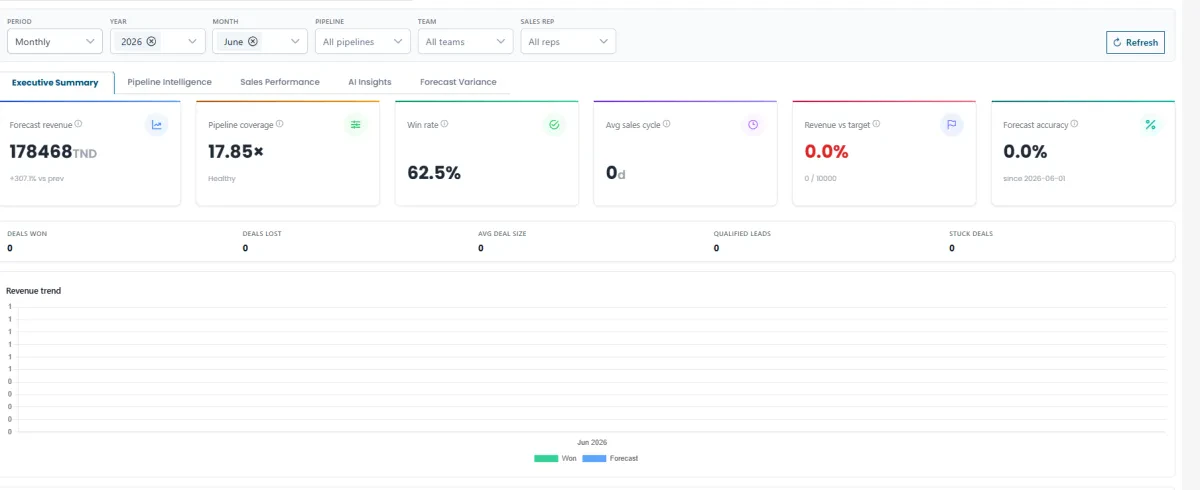
Task: Click the DEALS WON label
Action: (x=27, y=233)
